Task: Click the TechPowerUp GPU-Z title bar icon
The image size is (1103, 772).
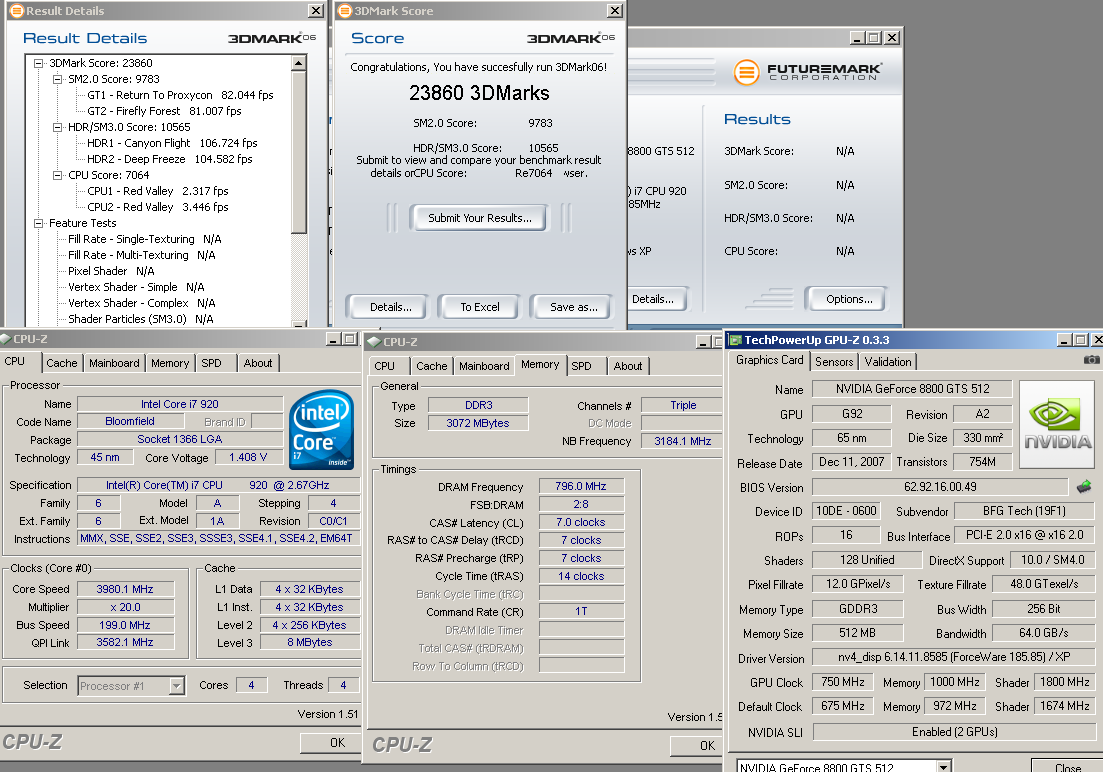Action: click(736, 340)
